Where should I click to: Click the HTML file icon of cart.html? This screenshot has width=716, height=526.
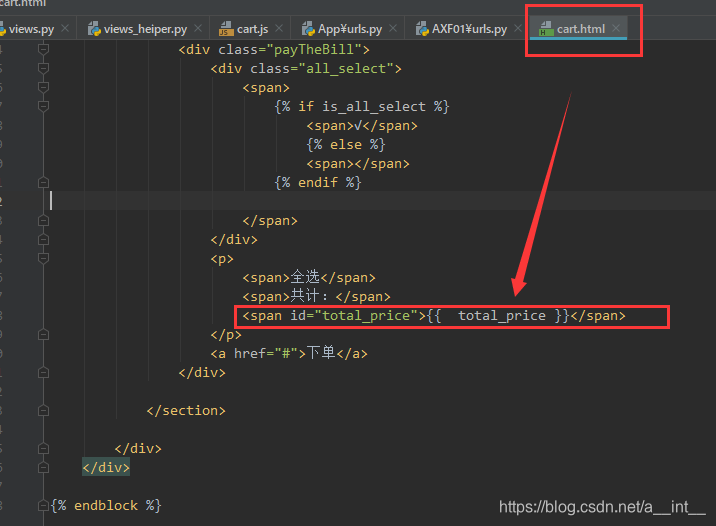[546, 29]
